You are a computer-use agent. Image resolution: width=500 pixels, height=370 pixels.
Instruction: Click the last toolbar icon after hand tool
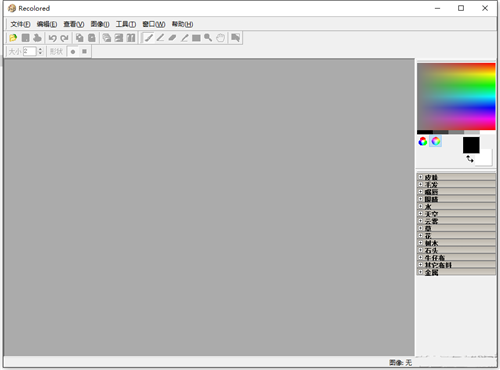(x=236, y=38)
